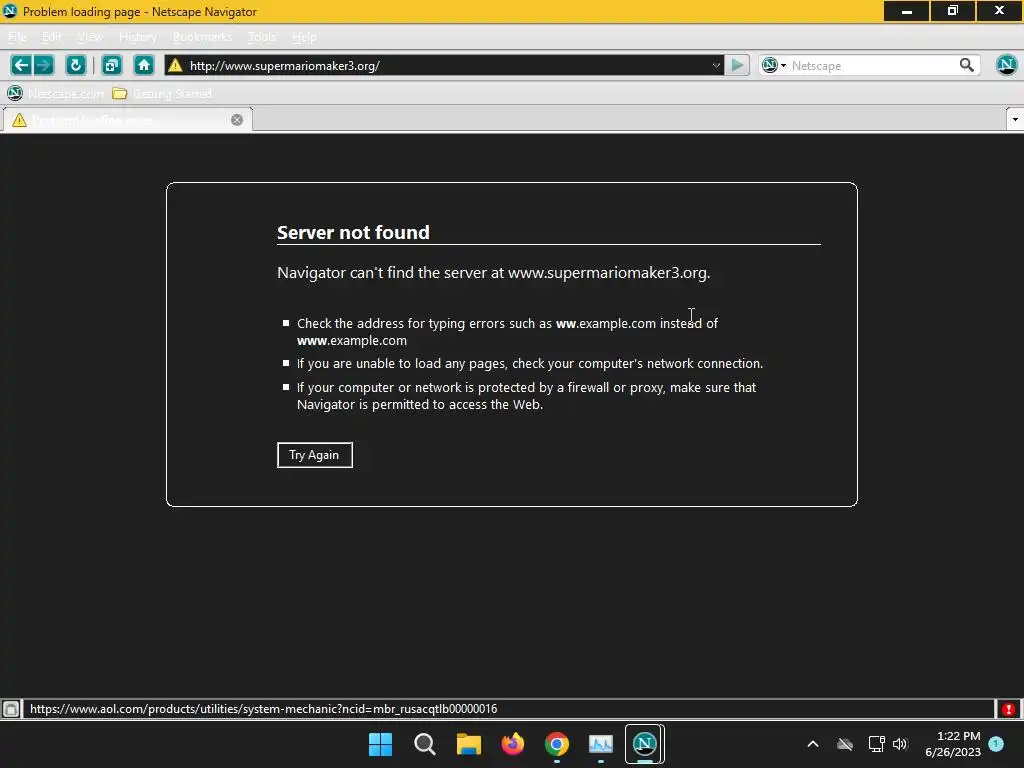Go back with the Back arrow button
Image resolution: width=1024 pixels, height=768 pixels.
pos(21,65)
